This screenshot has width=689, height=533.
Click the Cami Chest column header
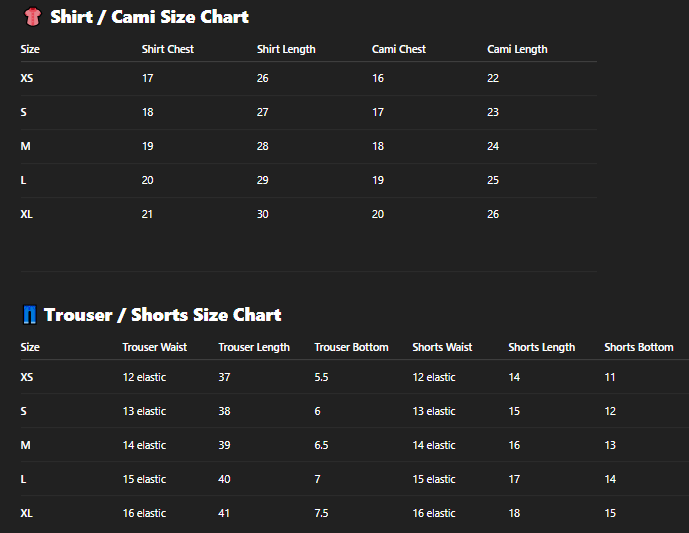[x=399, y=49]
